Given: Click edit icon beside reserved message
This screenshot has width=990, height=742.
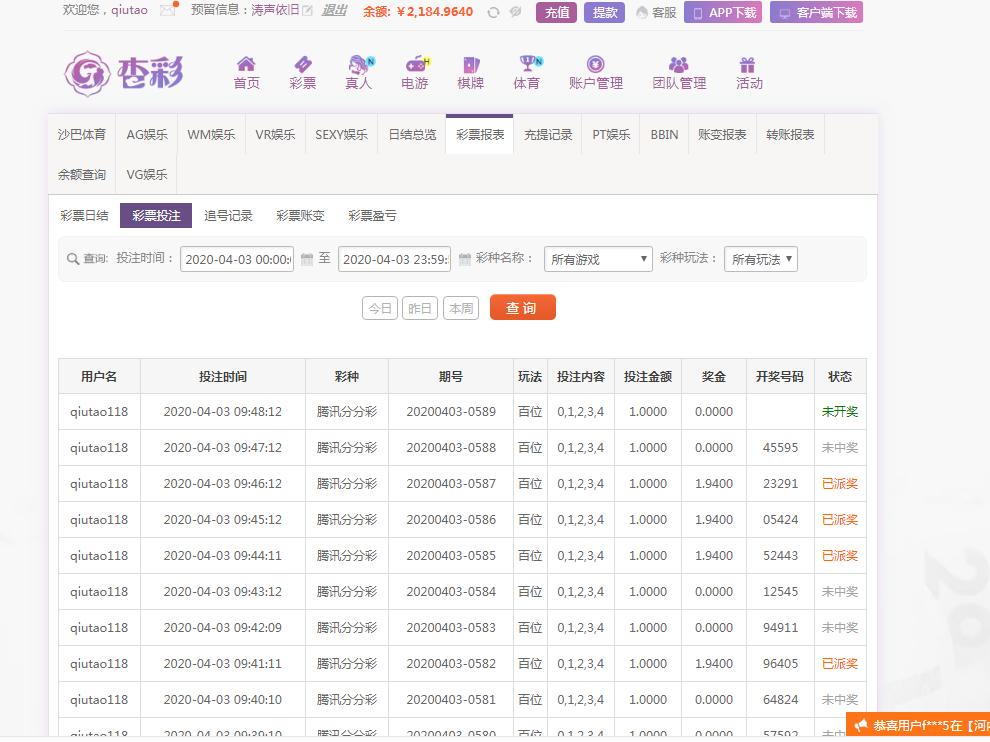Looking at the screenshot, I should coord(307,11).
